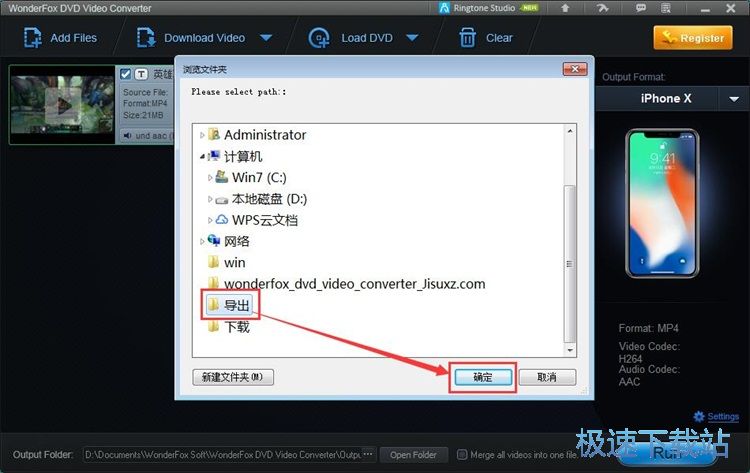Click the T subtitle icon on video item
The height and width of the screenshot is (473, 750).
141,74
